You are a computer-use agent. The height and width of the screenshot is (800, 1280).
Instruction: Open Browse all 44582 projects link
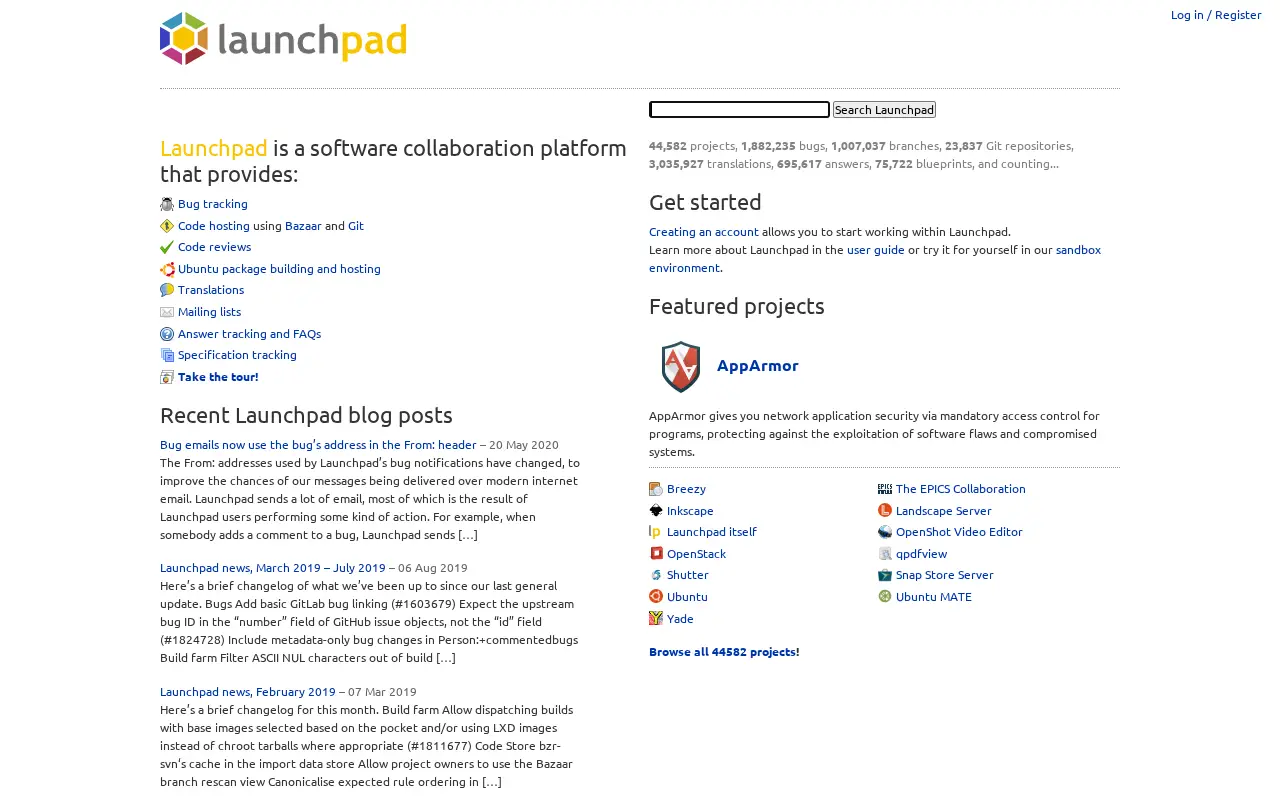(724, 652)
